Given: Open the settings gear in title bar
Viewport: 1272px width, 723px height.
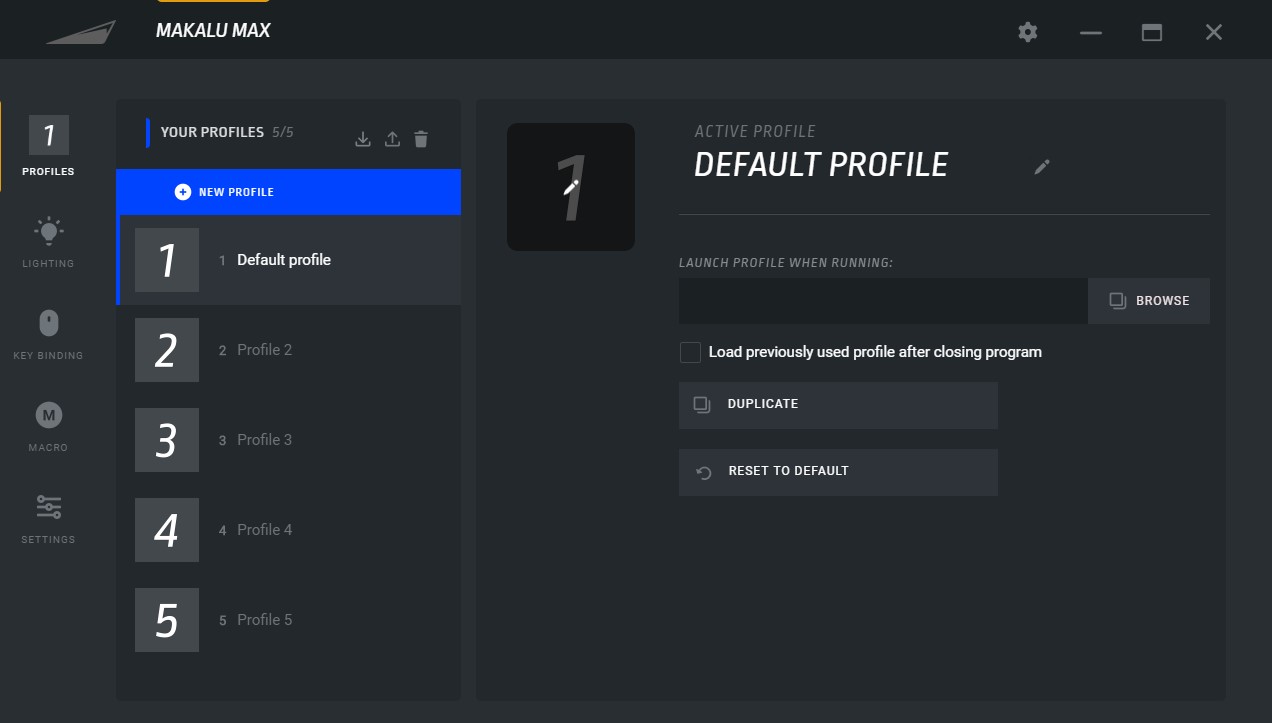Looking at the screenshot, I should (1028, 32).
